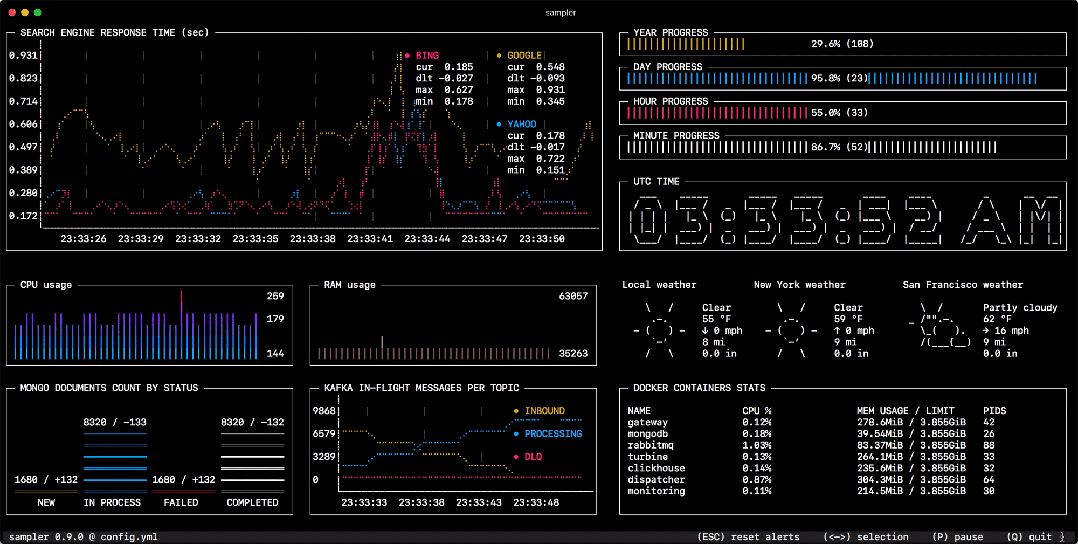Click the IN PROCESS status label
The width and height of the screenshot is (1078, 544).
pos(112,503)
